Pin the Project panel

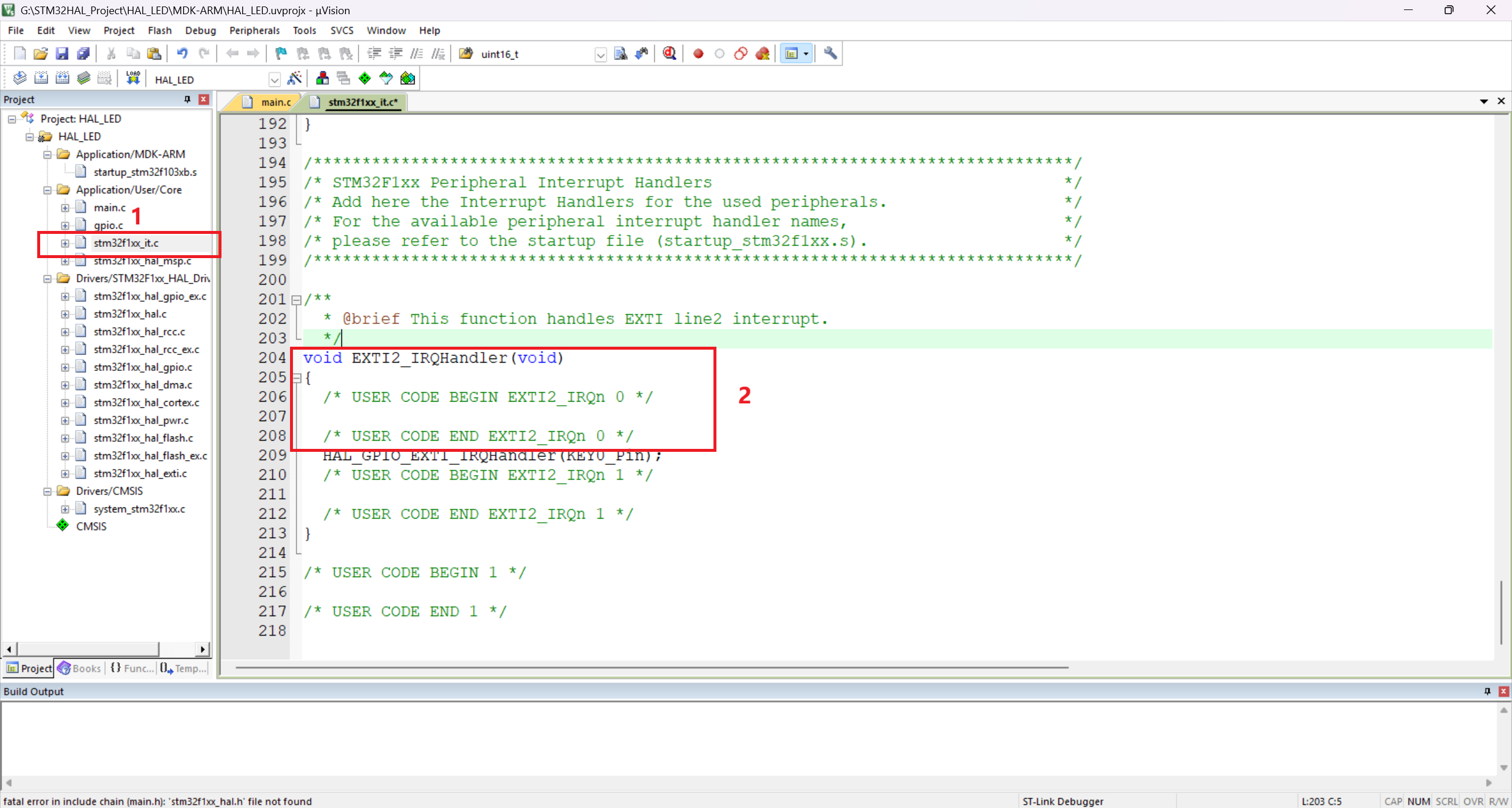pyautogui.click(x=187, y=99)
